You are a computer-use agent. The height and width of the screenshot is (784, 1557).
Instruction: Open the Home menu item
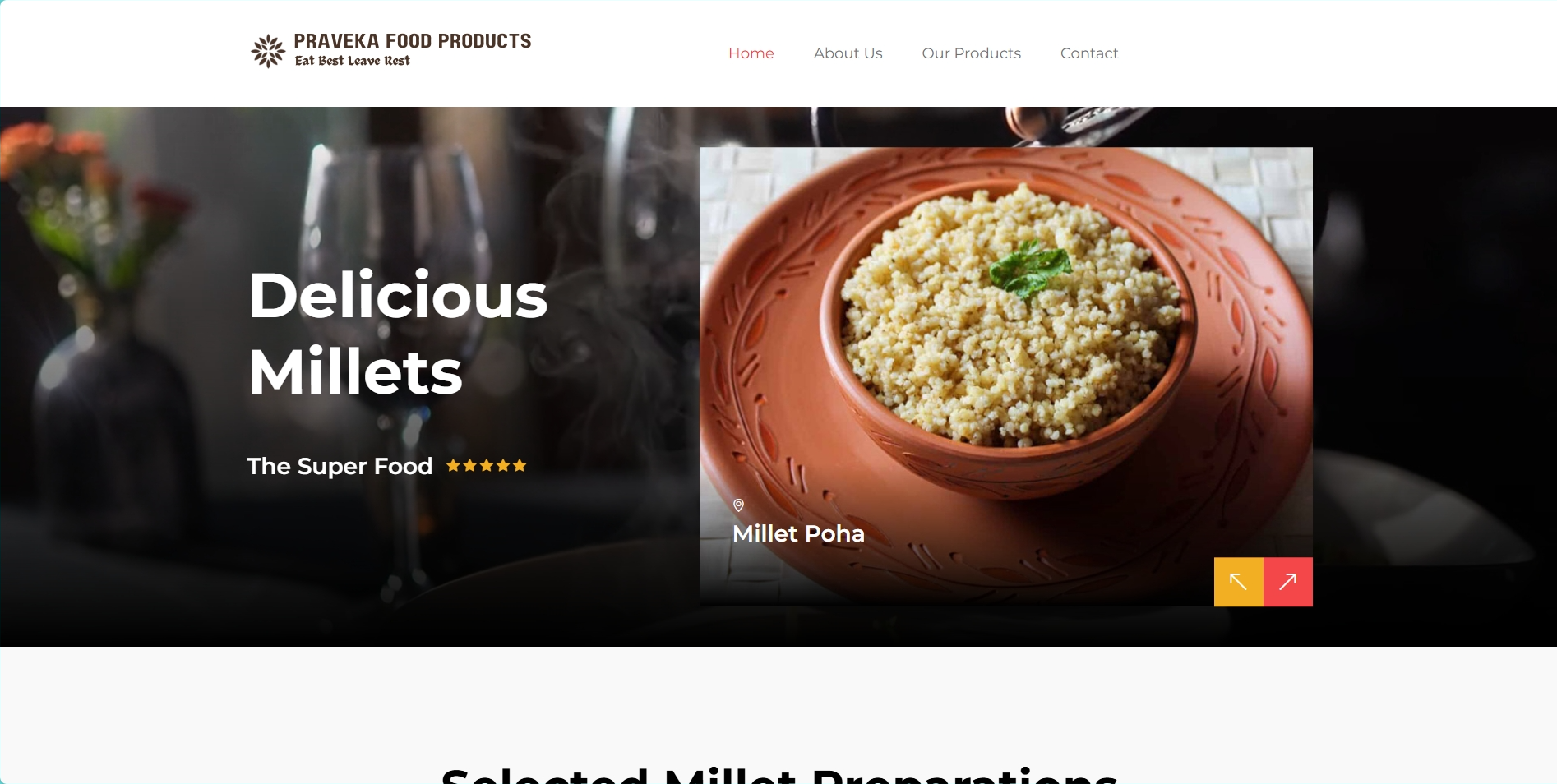751,53
